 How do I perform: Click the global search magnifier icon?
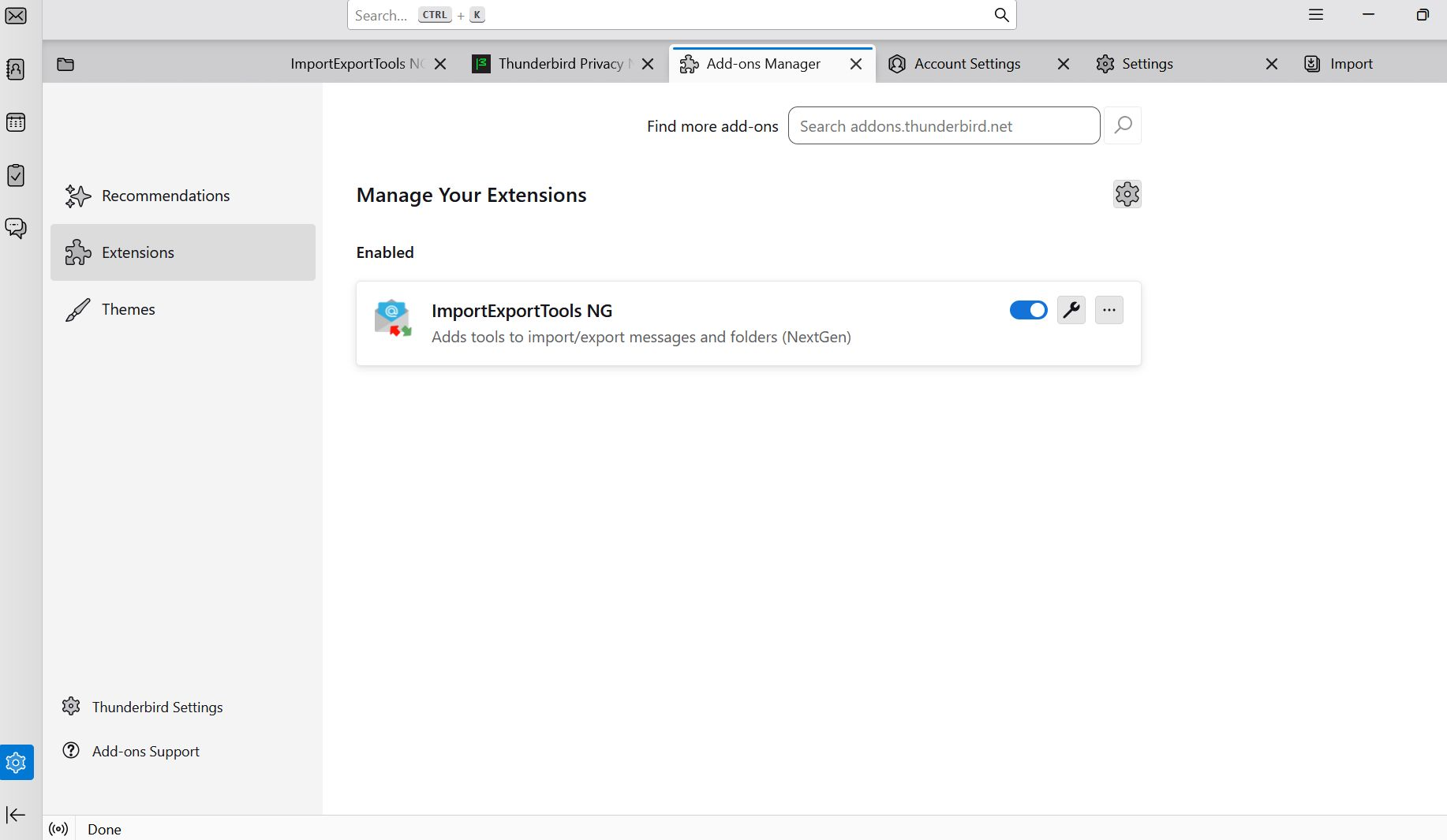click(1001, 15)
